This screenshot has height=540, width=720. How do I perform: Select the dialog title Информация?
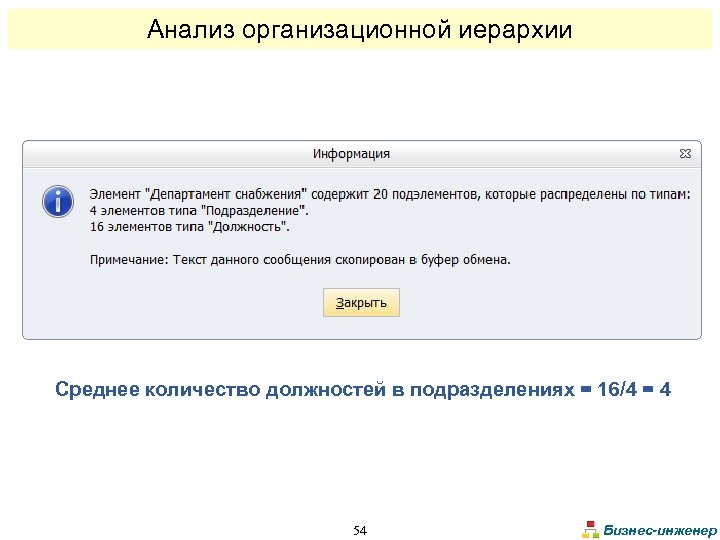click(351, 154)
